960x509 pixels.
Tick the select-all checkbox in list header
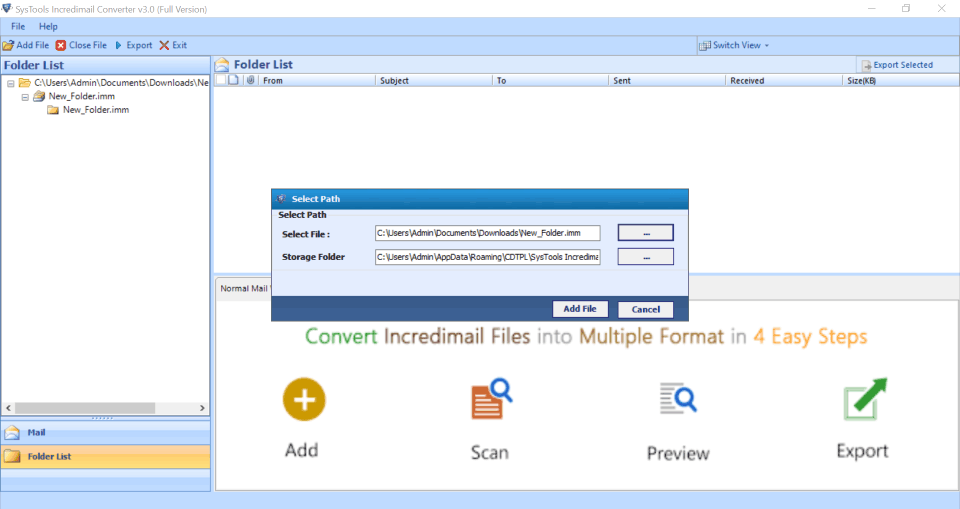click(220, 80)
